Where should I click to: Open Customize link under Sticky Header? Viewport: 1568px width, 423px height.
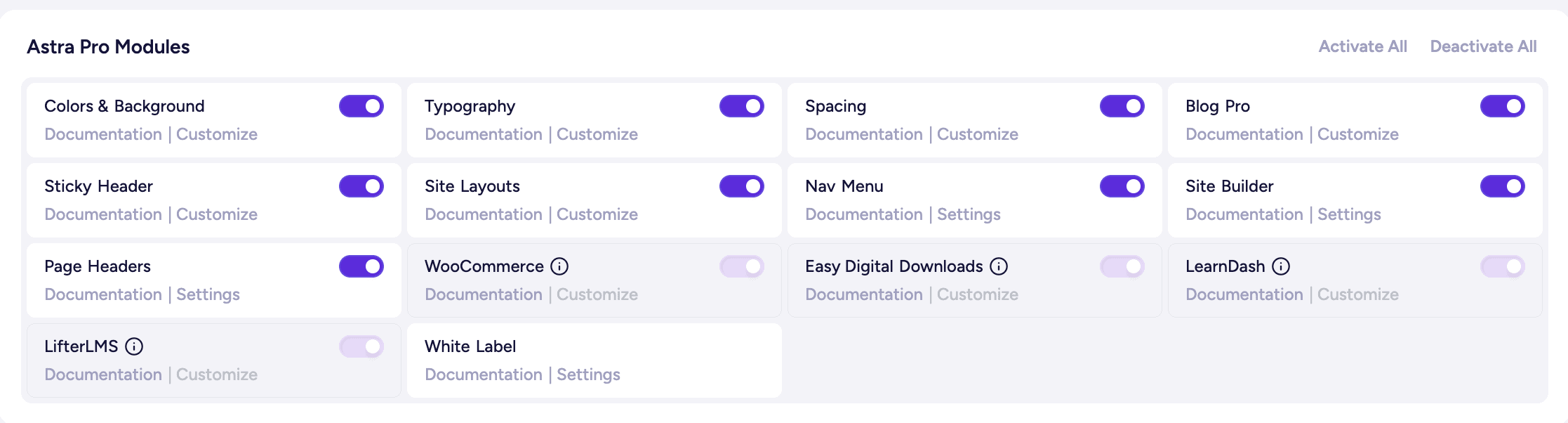pyautogui.click(x=217, y=214)
